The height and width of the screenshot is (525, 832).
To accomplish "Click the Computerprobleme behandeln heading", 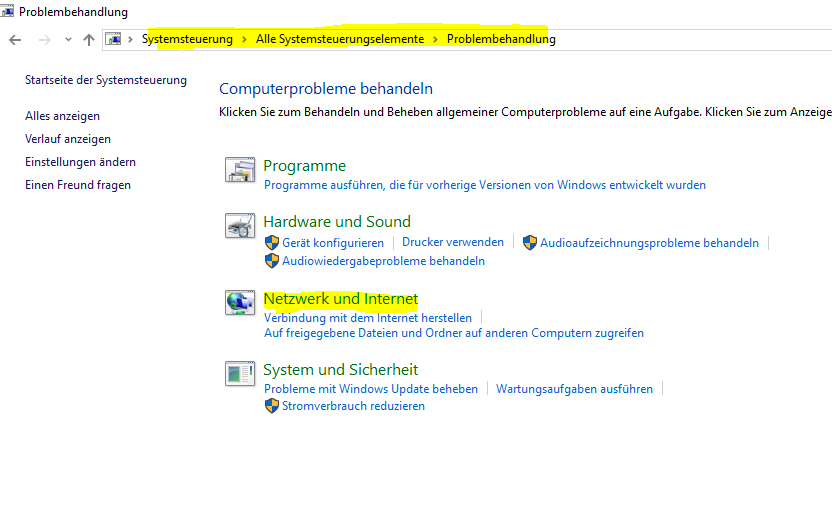I will pos(326,89).
